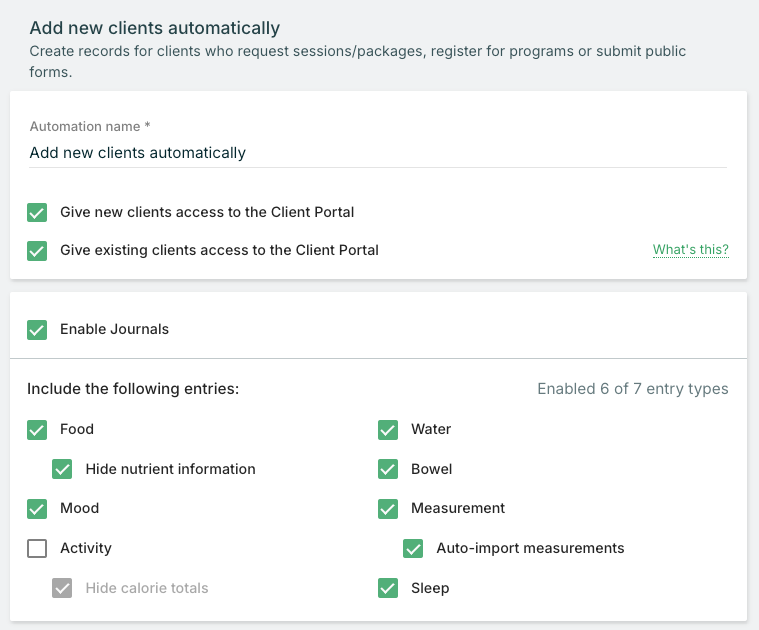Viewport: 759px width, 630px height.
Task: Open the What's this? help link
Action: pyautogui.click(x=690, y=250)
